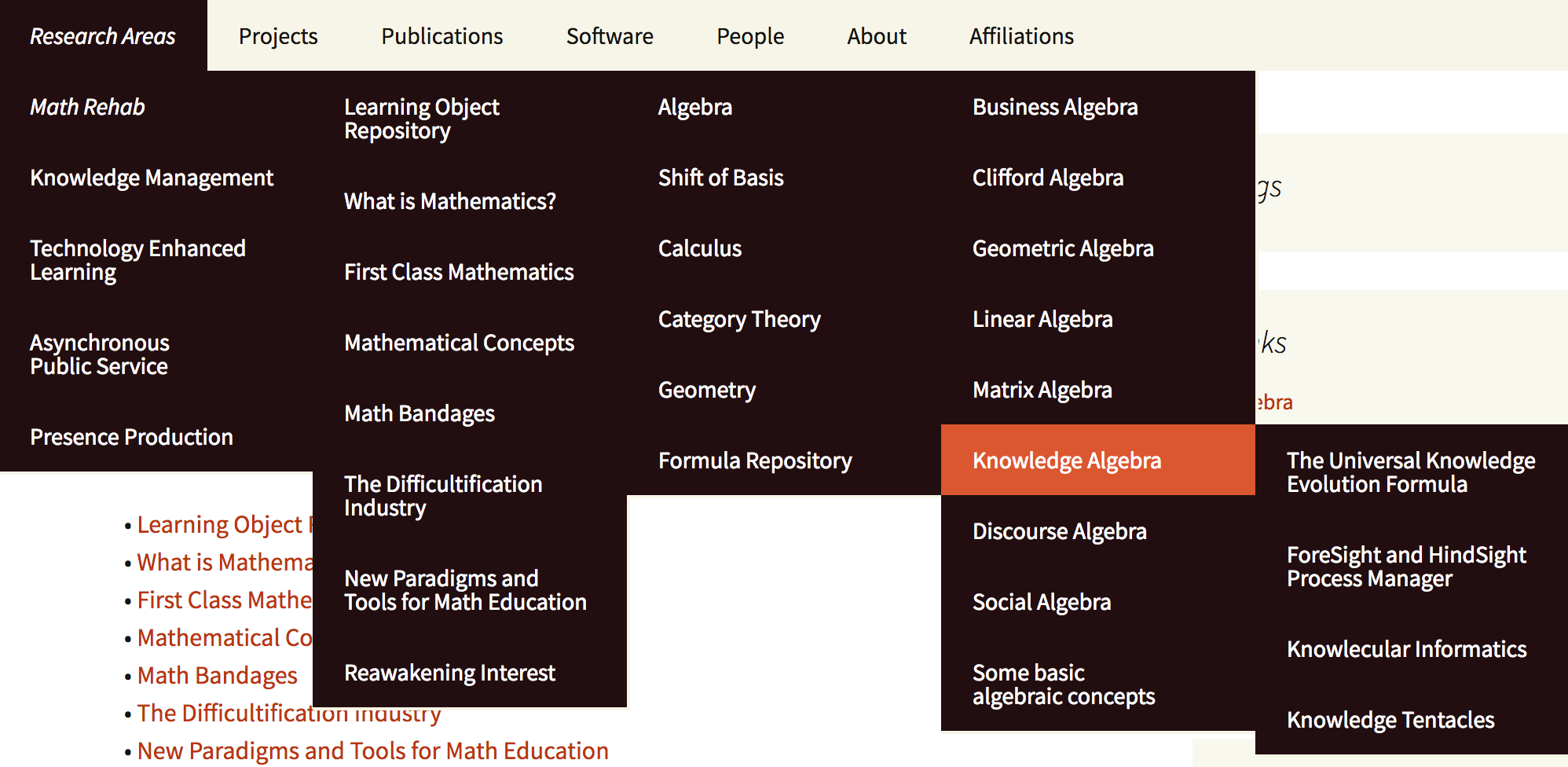Open the Publications menu
The width and height of the screenshot is (1568, 767).
[441, 36]
